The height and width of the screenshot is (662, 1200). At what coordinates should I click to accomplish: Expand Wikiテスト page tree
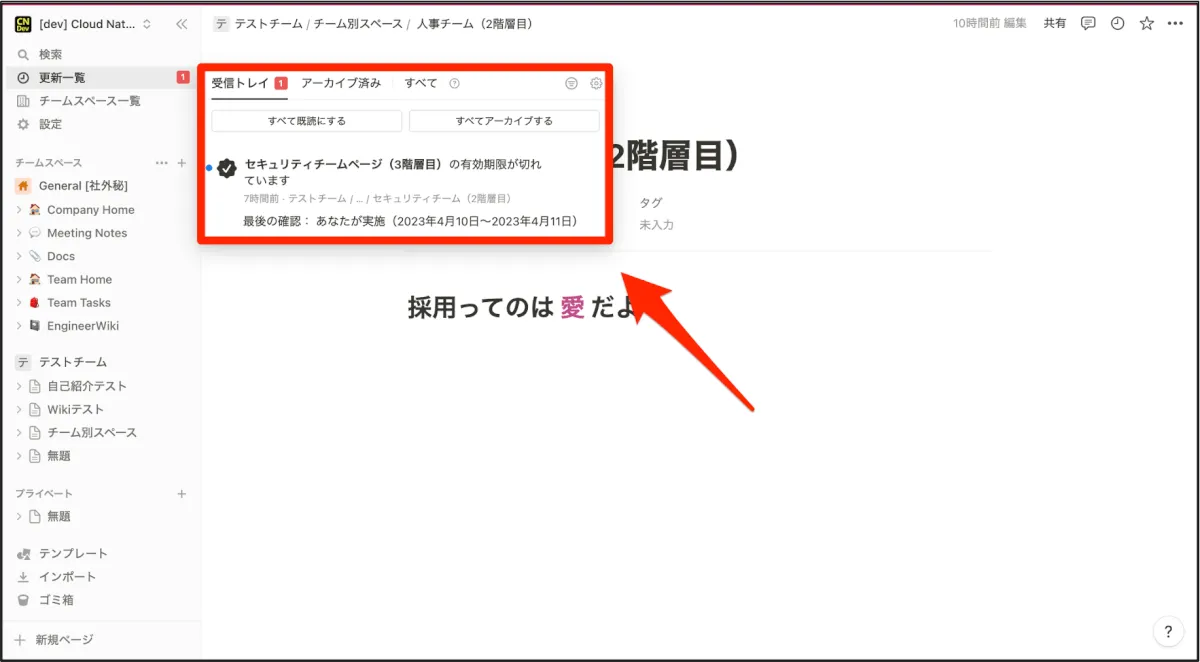point(19,409)
